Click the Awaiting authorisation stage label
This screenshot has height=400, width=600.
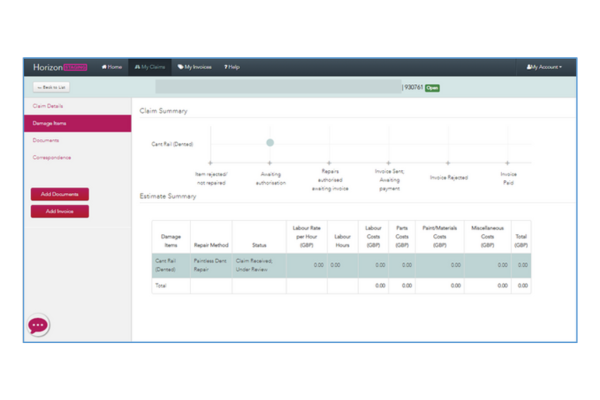pos(271,178)
